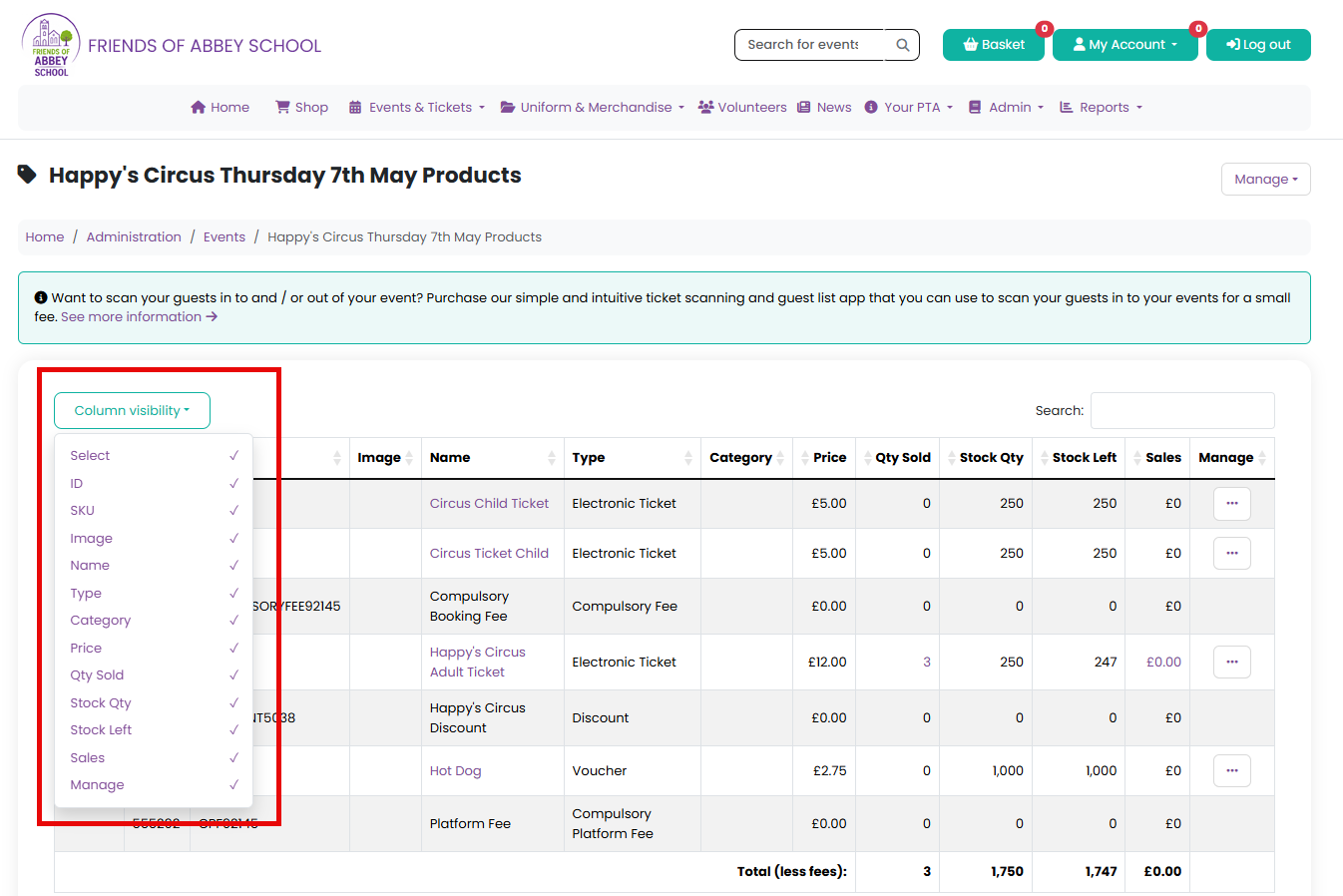
Task: Sort table by Stock Qty column header
Action: [x=986, y=458]
